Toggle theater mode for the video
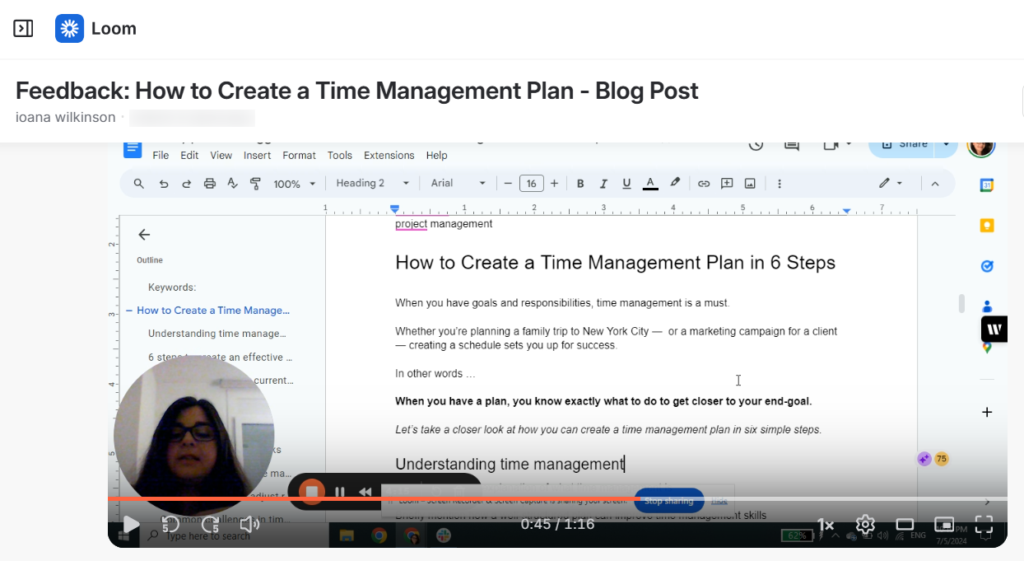1024x561 pixels. click(x=904, y=524)
